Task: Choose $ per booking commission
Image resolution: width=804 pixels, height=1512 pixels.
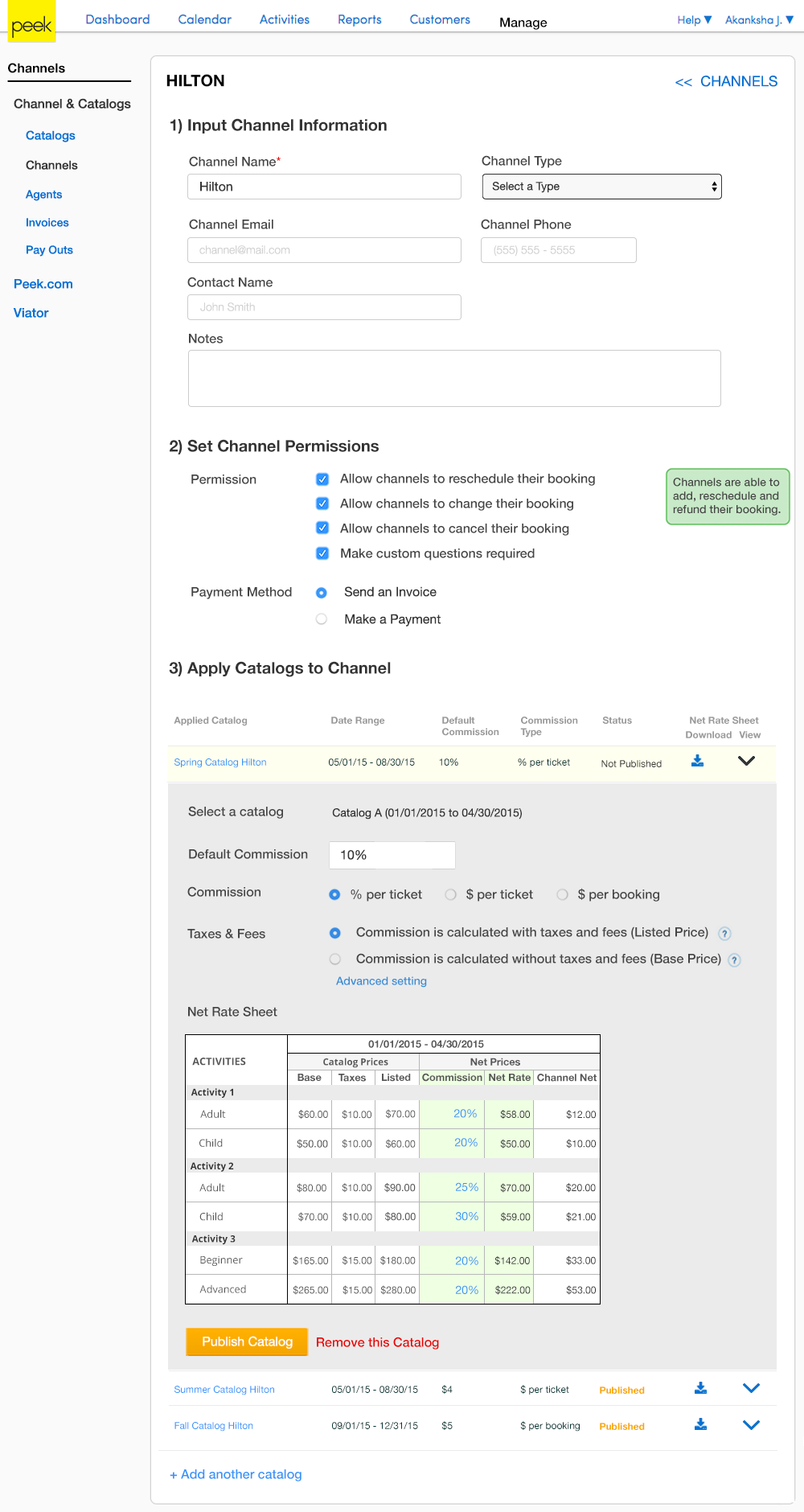Action: (x=563, y=894)
